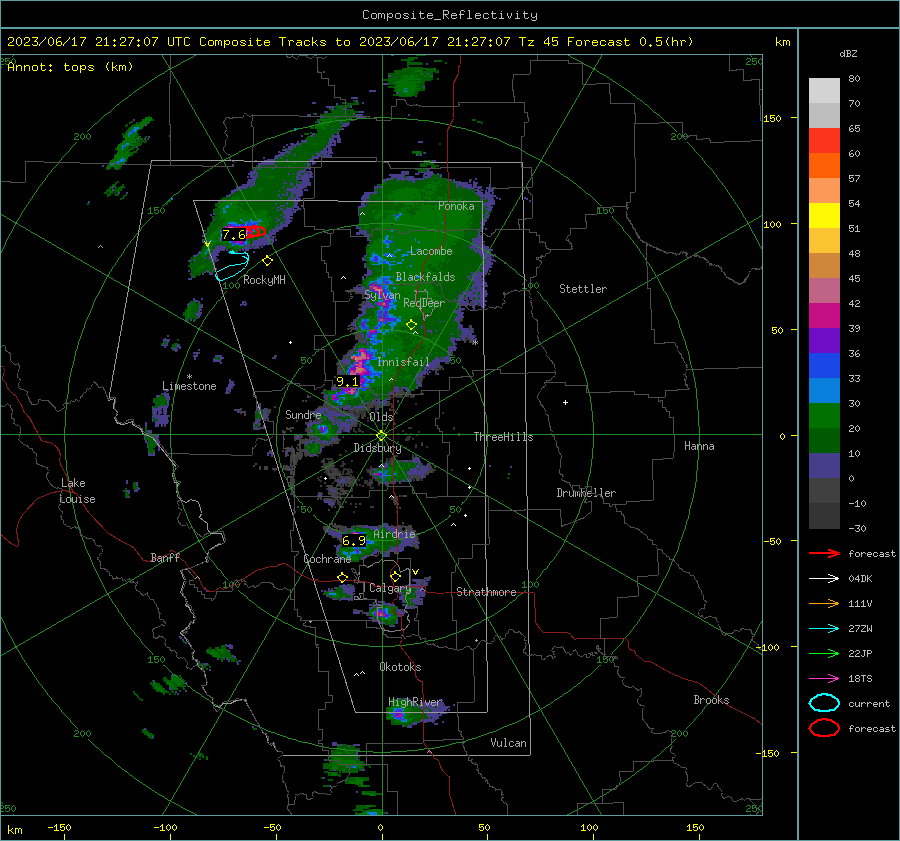This screenshot has width=900, height=841.
Task: Click the yellow diamond marker beside RockyMH
Action: point(267,261)
